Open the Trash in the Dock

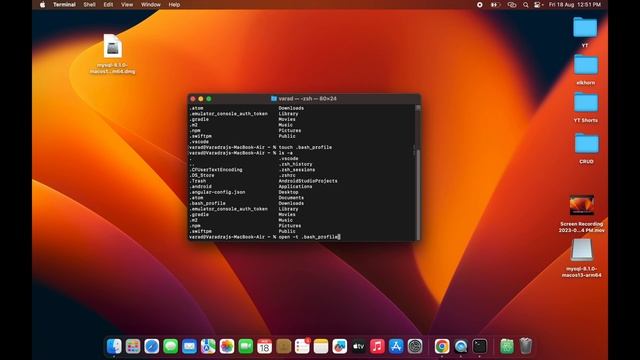coord(526,346)
